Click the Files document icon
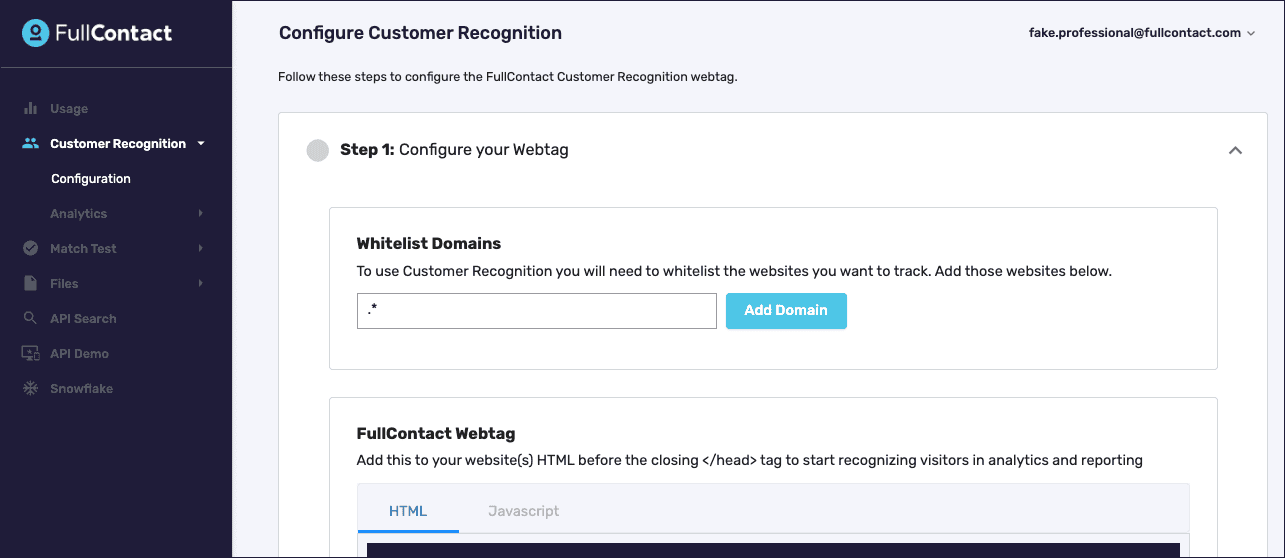Screen dimensions: 1285x558 (x=31, y=283)
